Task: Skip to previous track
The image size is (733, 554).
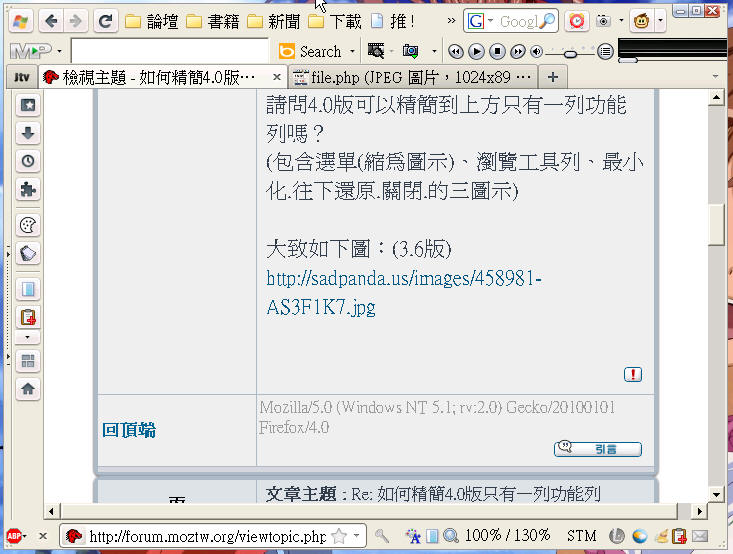Action: pyautogui.click(x=456, y=51)
